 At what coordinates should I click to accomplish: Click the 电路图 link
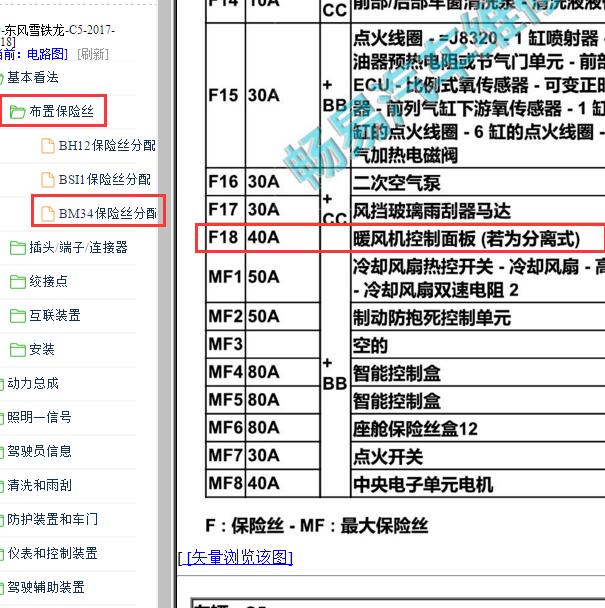click(x=47, y=54)
